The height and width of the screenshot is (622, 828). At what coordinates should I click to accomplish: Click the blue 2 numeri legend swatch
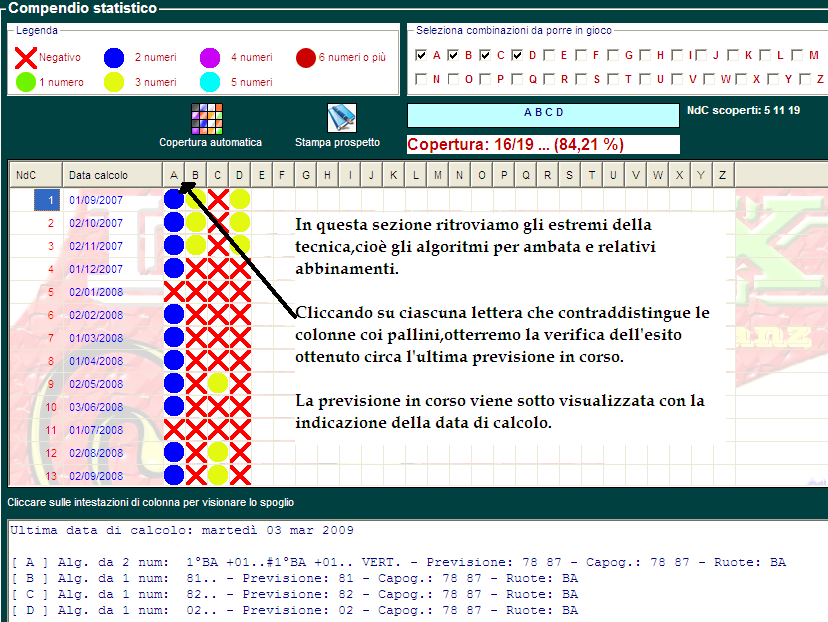[x=114, y=58]
